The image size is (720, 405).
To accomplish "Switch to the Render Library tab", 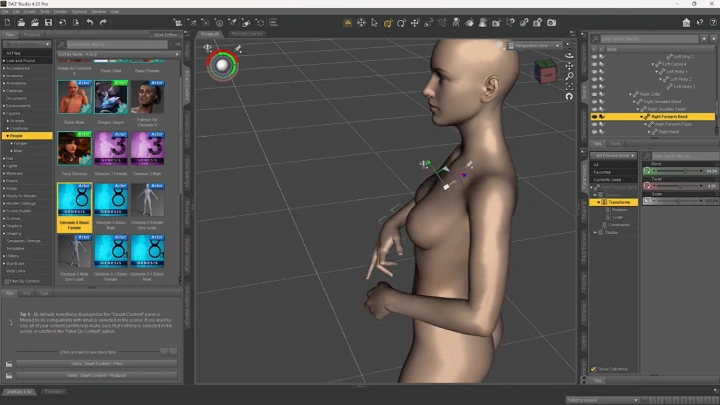I will [x=247, y=34].
